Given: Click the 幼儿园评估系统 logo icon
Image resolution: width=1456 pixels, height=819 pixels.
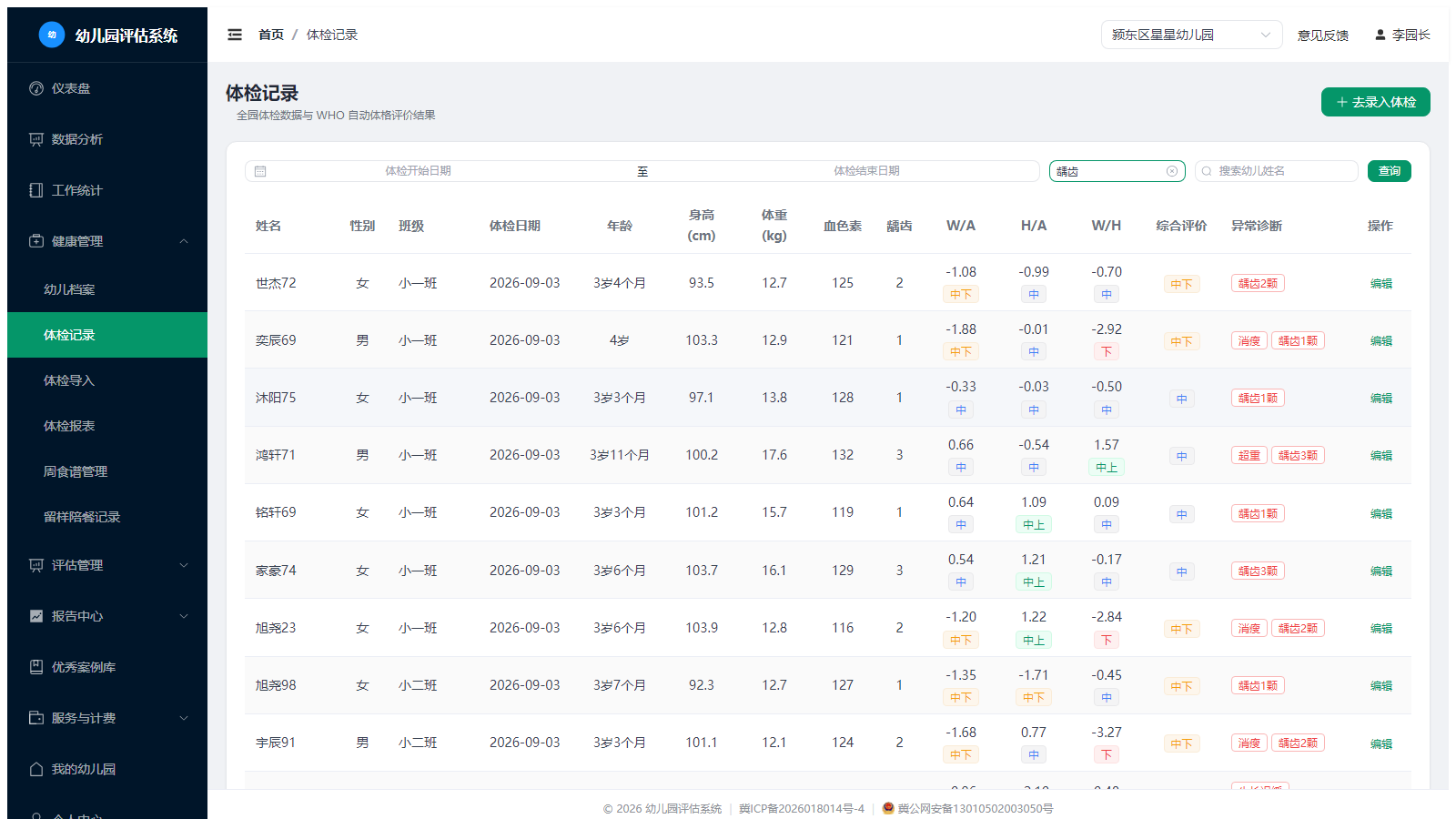Looking at the screenshot, I should click(52, 35).
